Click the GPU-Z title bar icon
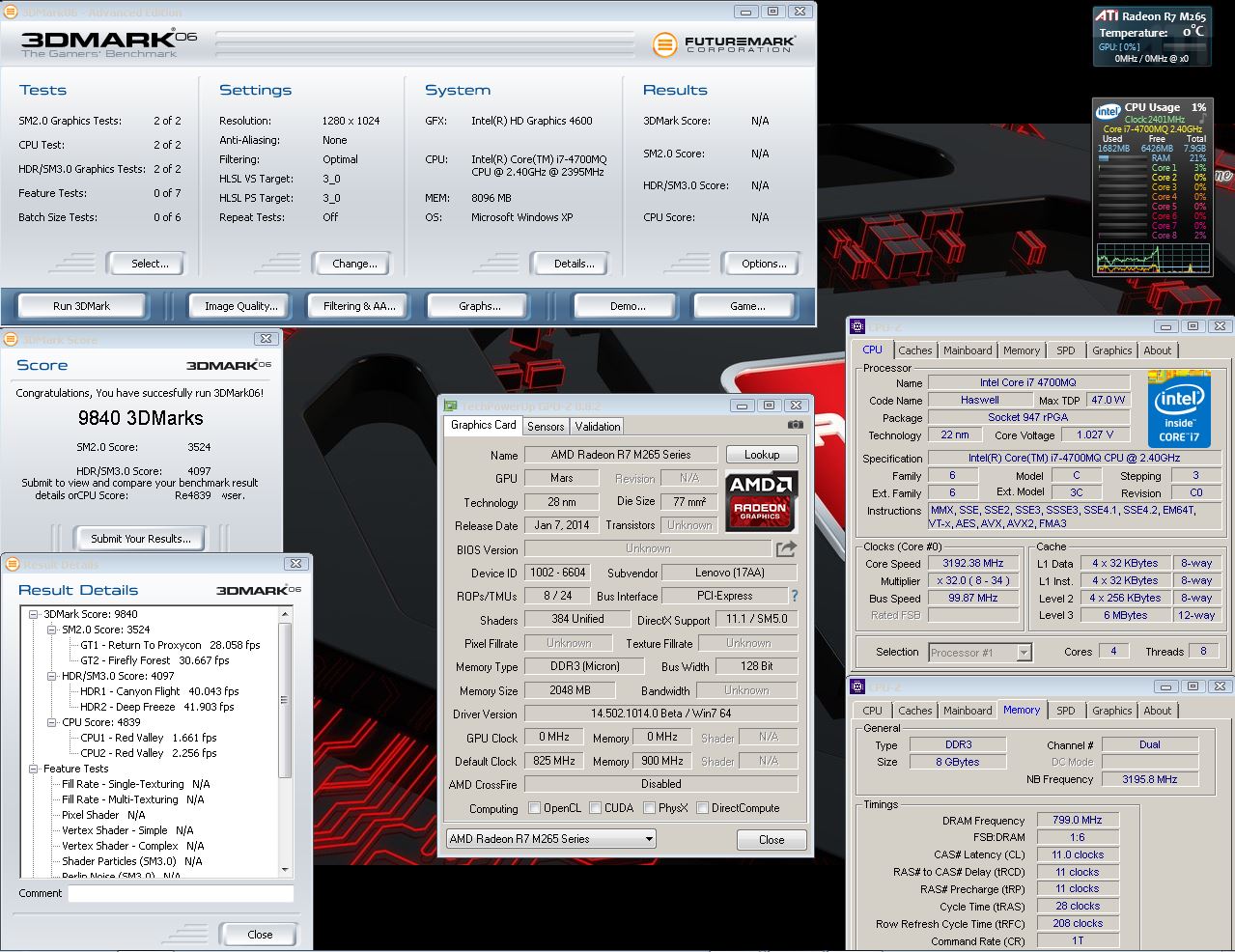This screenshot has width=1235, height=952. pos(449,406)
